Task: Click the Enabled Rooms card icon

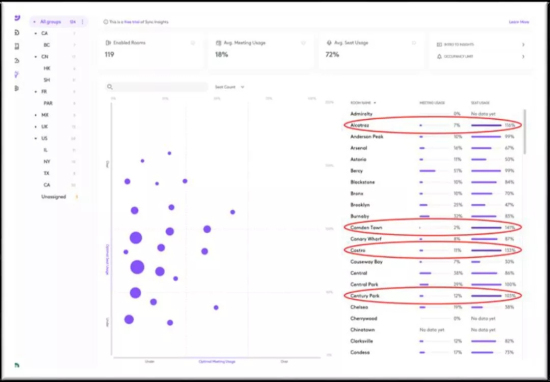Action: (x=108, y=43)
